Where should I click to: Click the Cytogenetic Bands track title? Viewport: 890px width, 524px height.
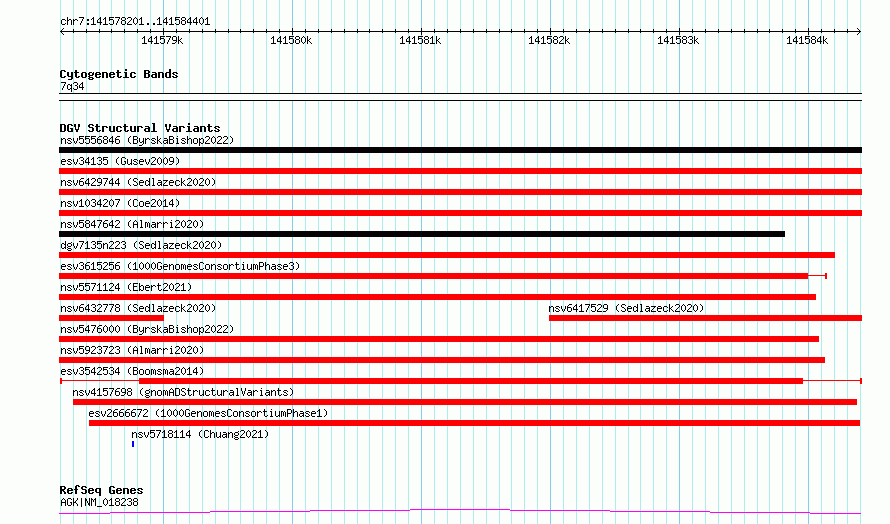coord(119,74)
